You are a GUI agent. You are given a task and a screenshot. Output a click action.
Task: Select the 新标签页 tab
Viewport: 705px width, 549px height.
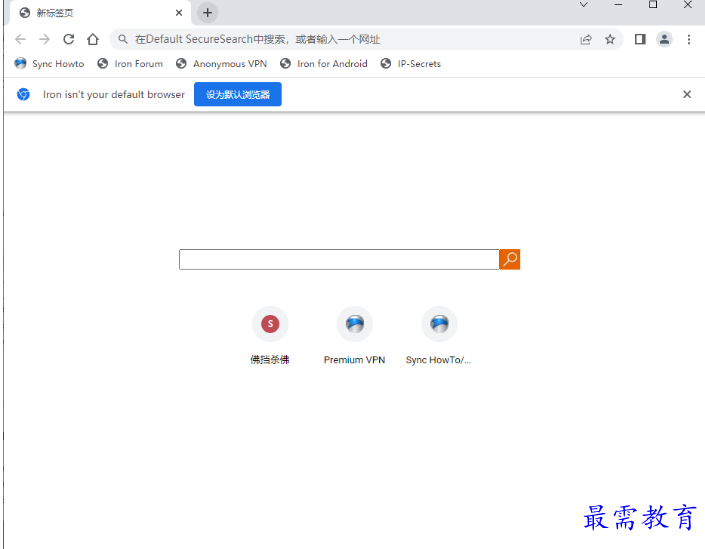point(99,13)
